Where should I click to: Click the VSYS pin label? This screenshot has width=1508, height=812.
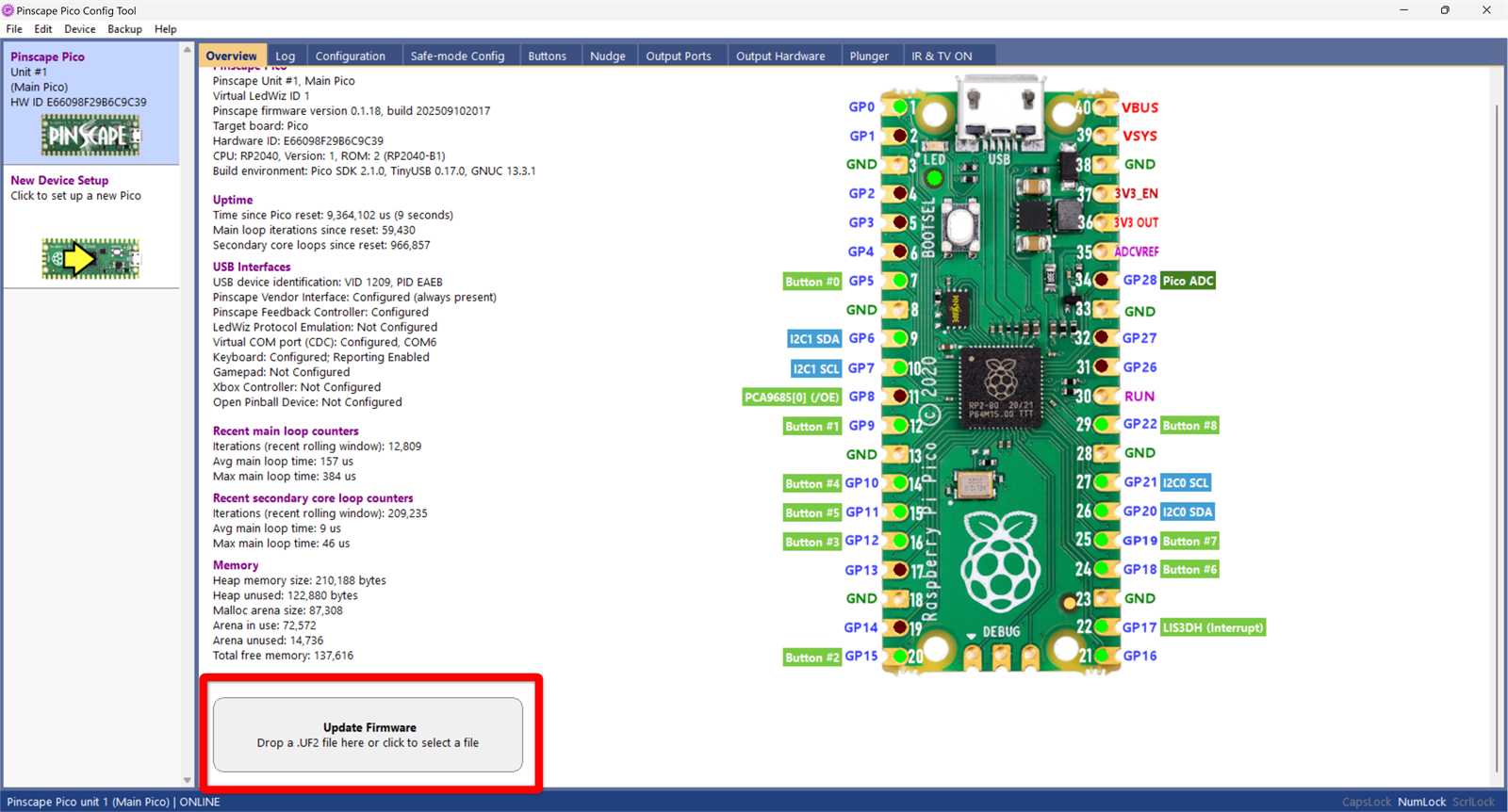pyautogui.click(x=1139, y=136)
